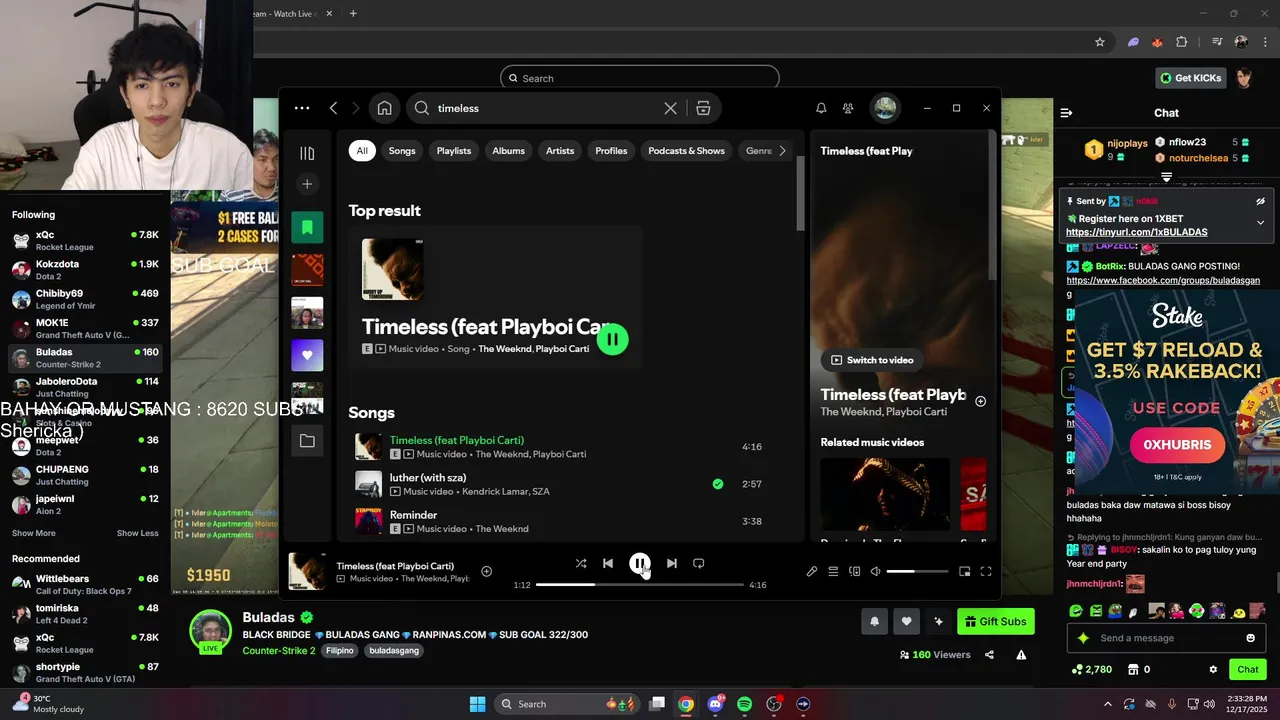The width and height of the screenshot is (1280, 720).
Task: Open Spotify Browse icon in search bar
Action: pos(703,108)
